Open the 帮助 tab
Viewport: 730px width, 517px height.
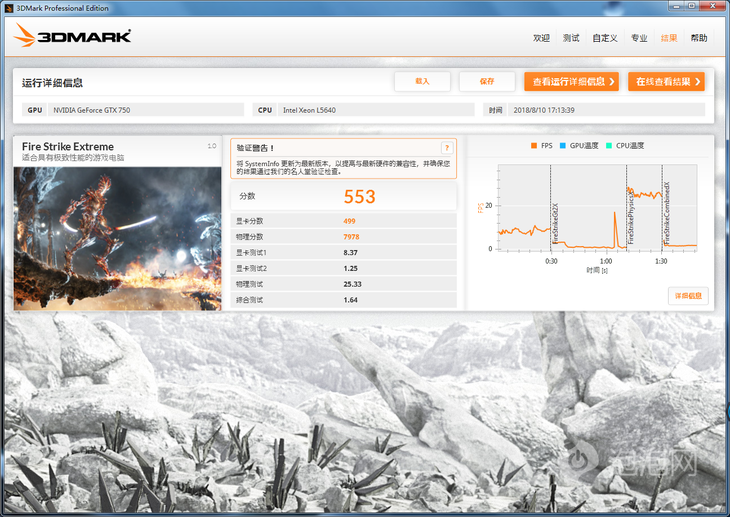point(699,38)
